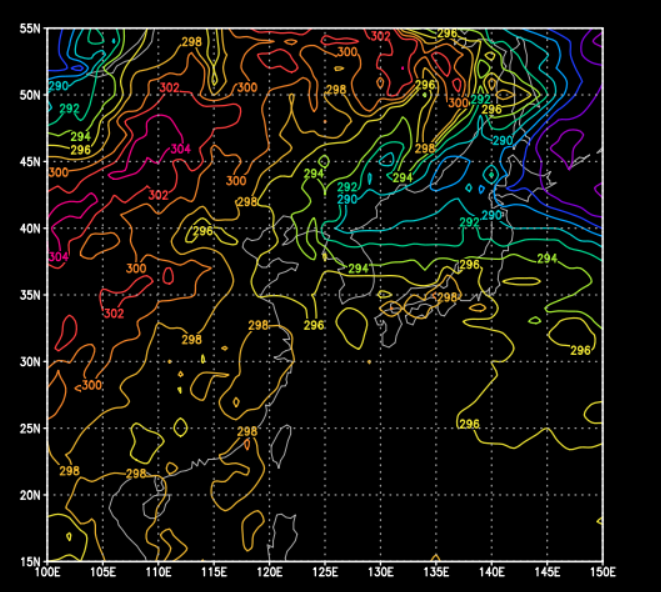Click the 55N latitude axis label
Image resolution: width=661 pixels, height=592 pixels.
[29, 28]
